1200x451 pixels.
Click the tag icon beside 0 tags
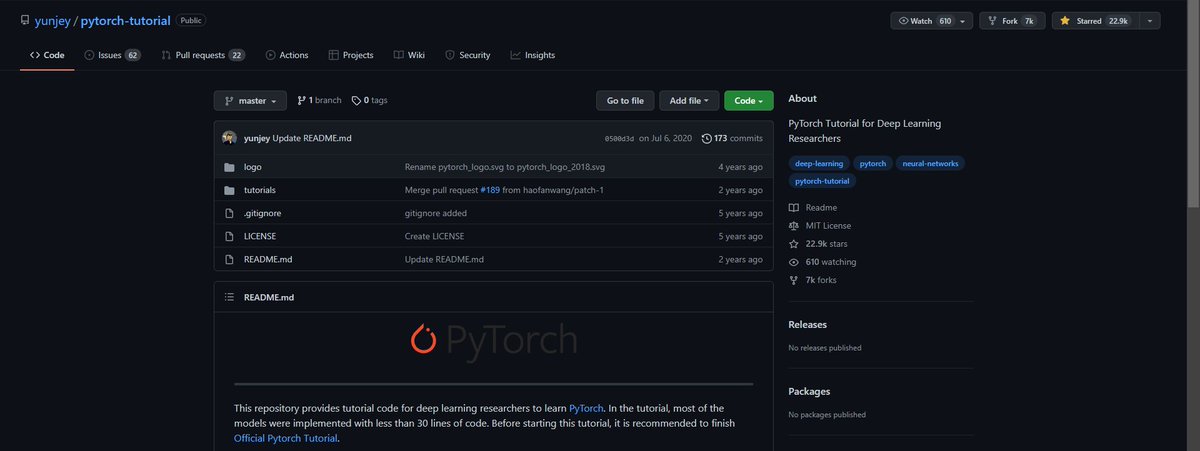point(356,100)
